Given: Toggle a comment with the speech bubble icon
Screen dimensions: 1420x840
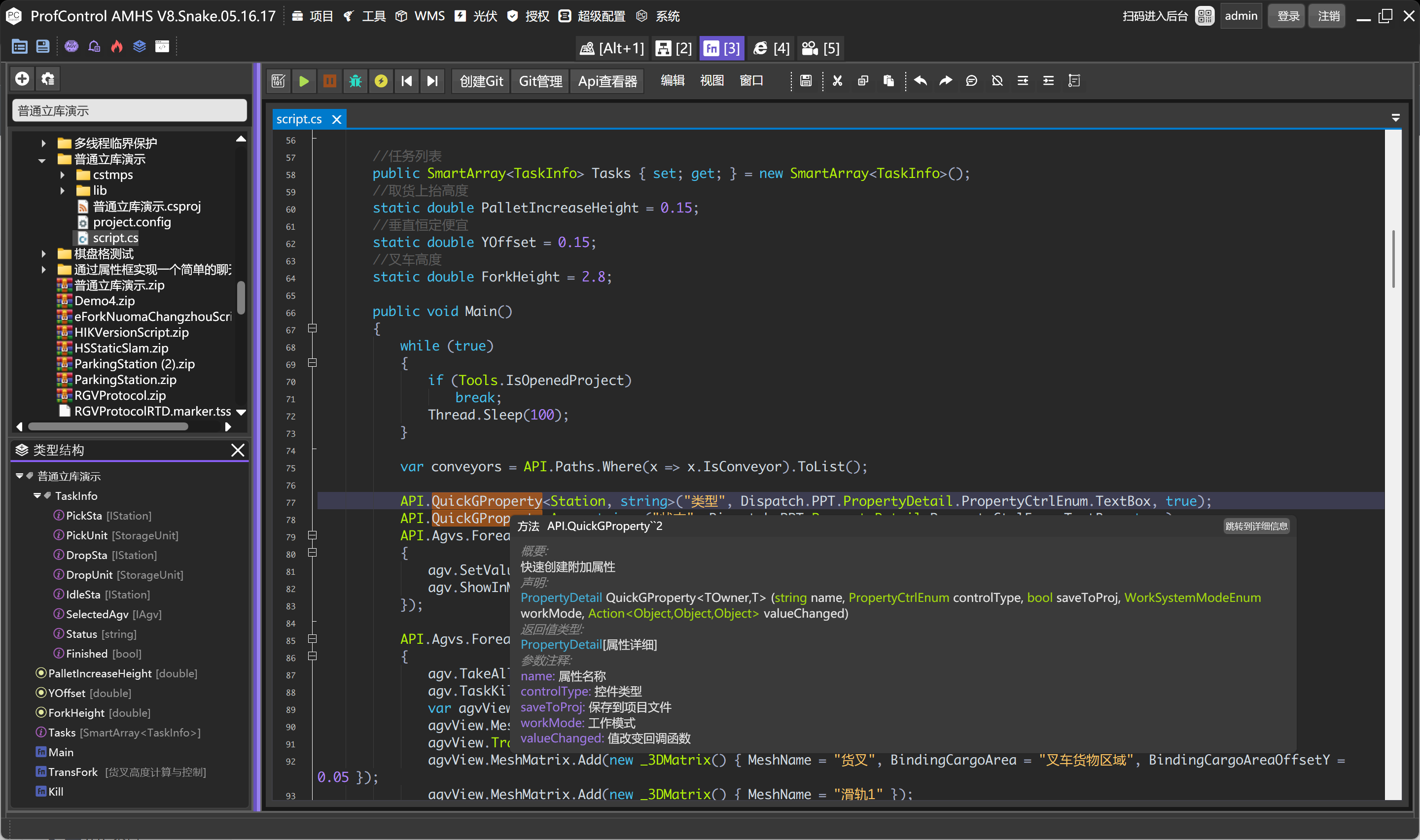Looking at the screenshot, I should [972, 81].
